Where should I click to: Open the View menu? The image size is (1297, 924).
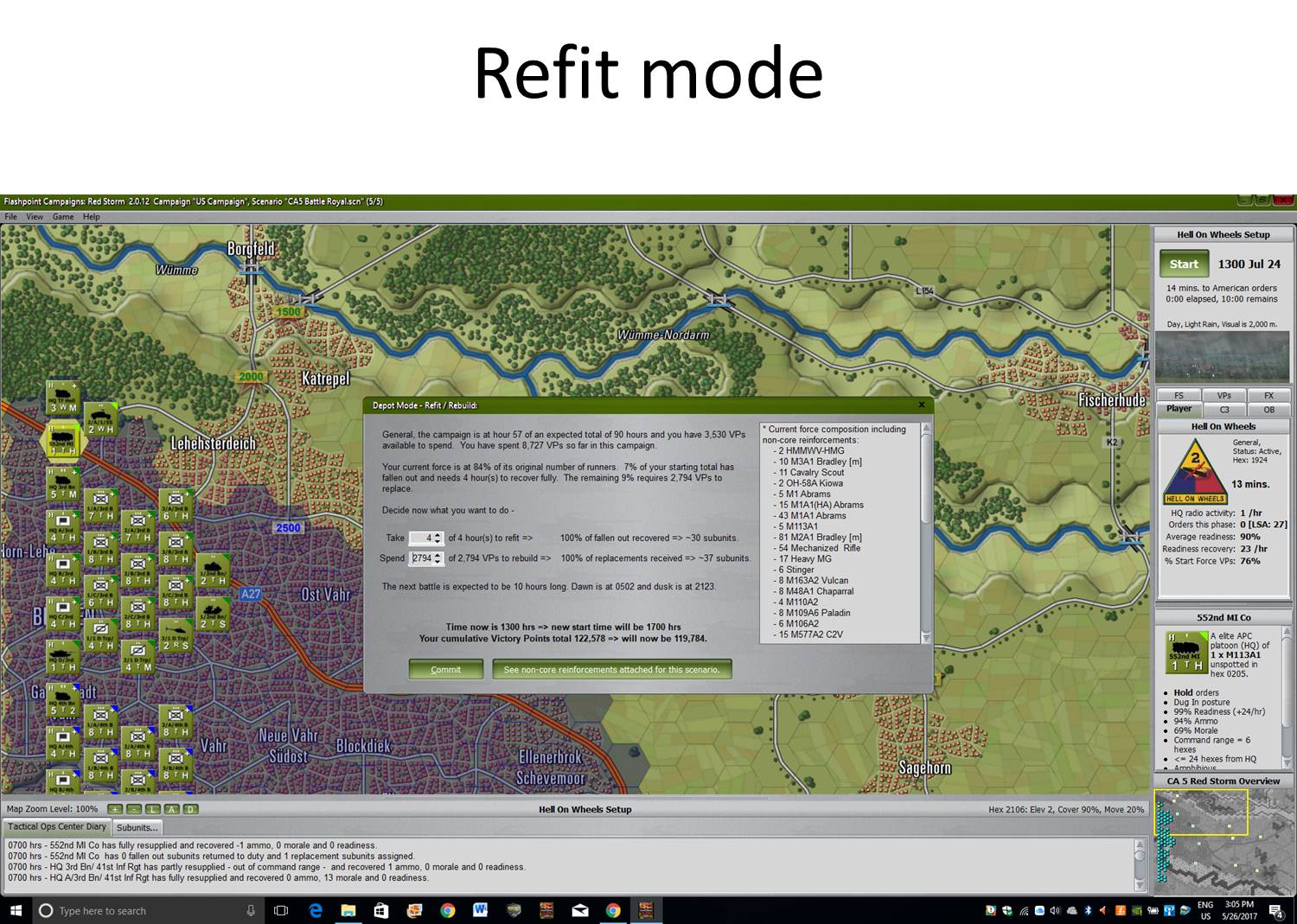[x=35, y=217]
